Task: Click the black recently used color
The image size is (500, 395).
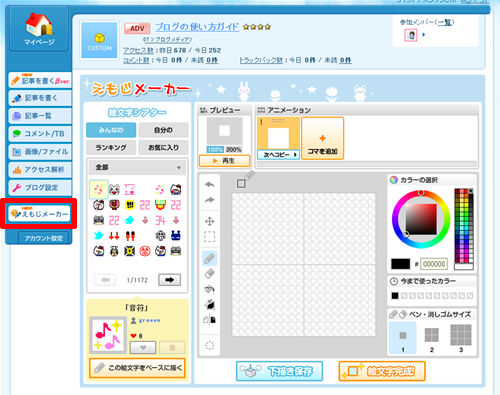Action: tap(395, 296)
